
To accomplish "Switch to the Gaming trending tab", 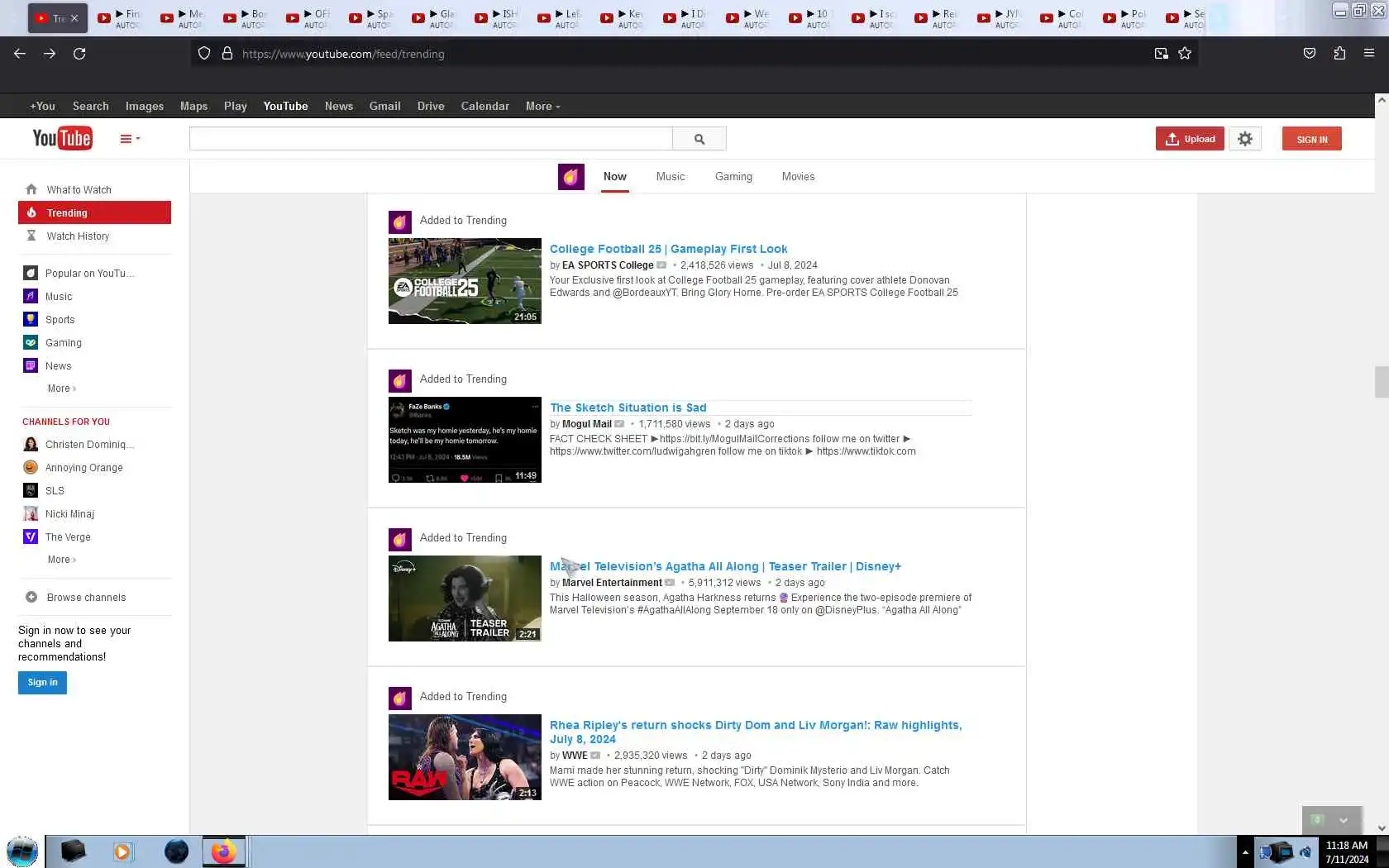I will (x=733, y=176).
